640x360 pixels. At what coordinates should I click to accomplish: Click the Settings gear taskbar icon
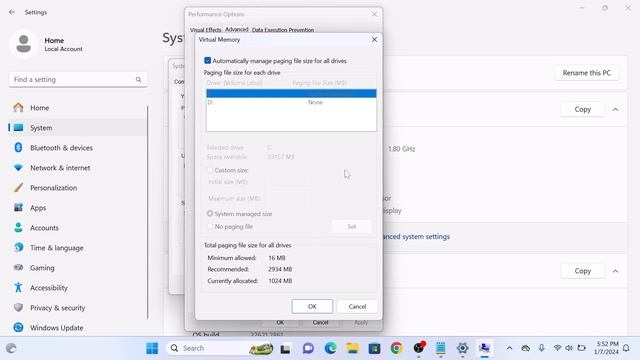(x=462, y=348)
